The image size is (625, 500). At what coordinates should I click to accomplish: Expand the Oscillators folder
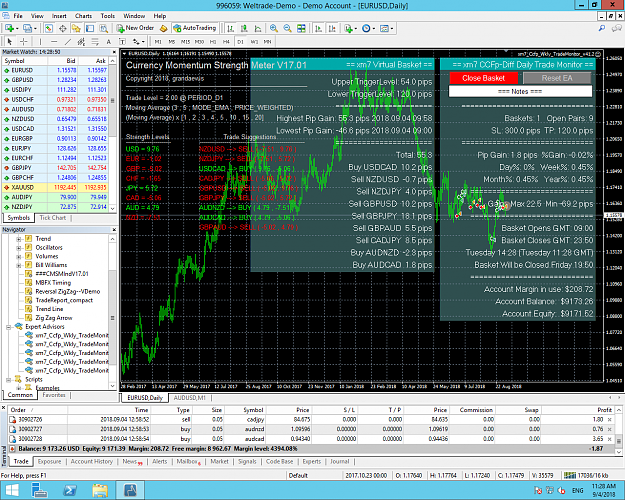pyautogui.click(x=19, y=248)
